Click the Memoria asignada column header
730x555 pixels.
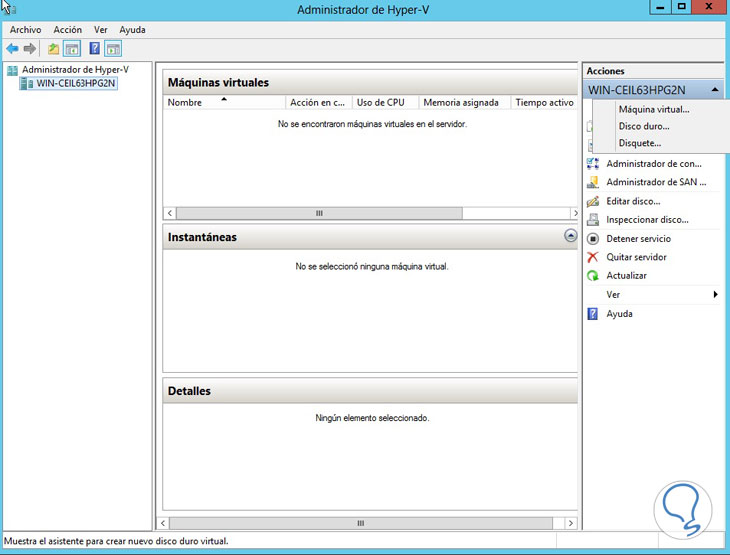(x=465, y=102)
